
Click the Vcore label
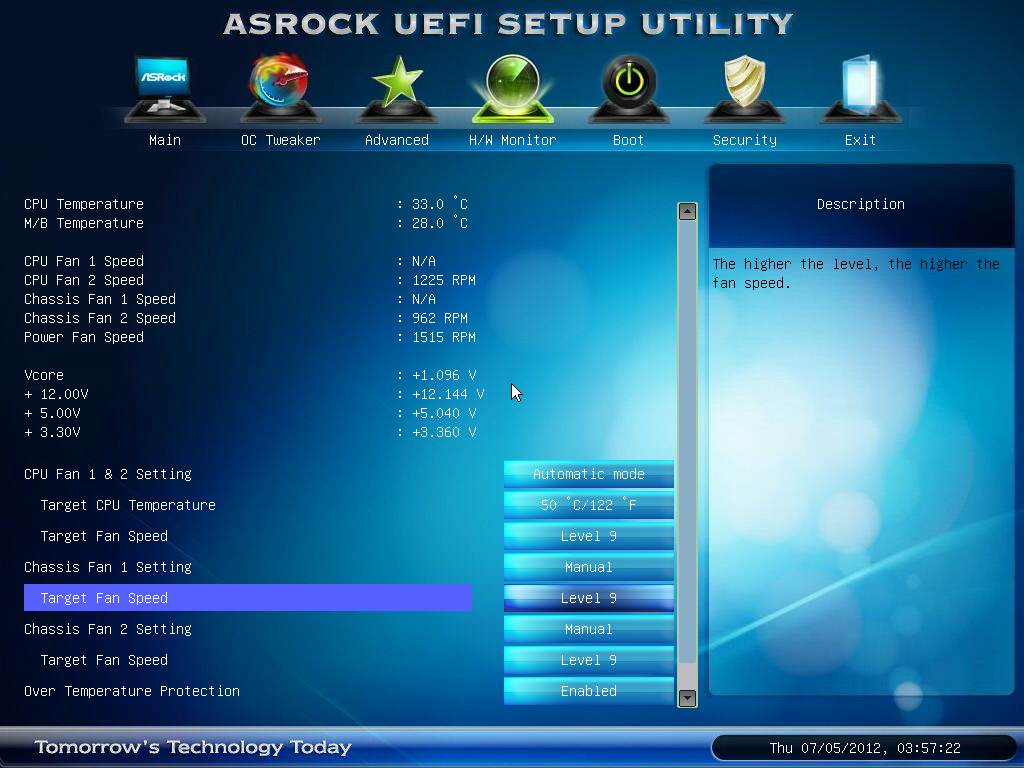pos(44,376)
